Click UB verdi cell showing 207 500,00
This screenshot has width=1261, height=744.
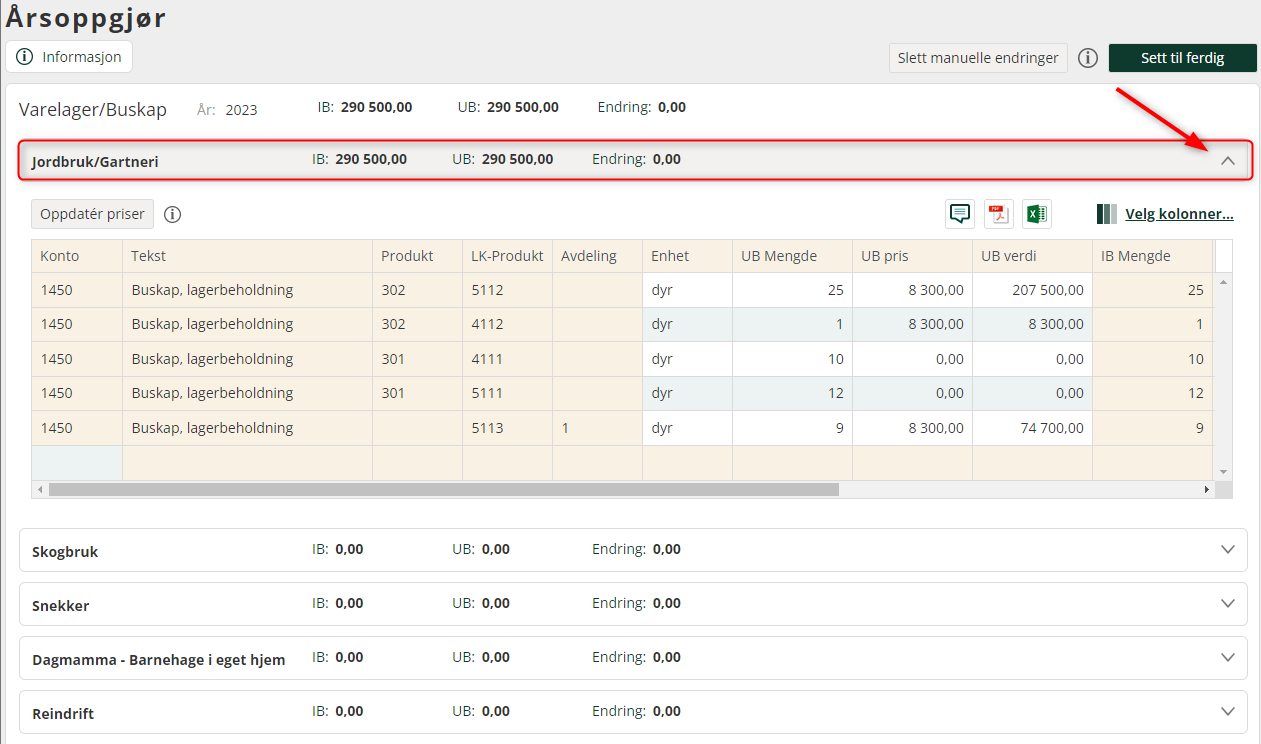pos(1032,290)
